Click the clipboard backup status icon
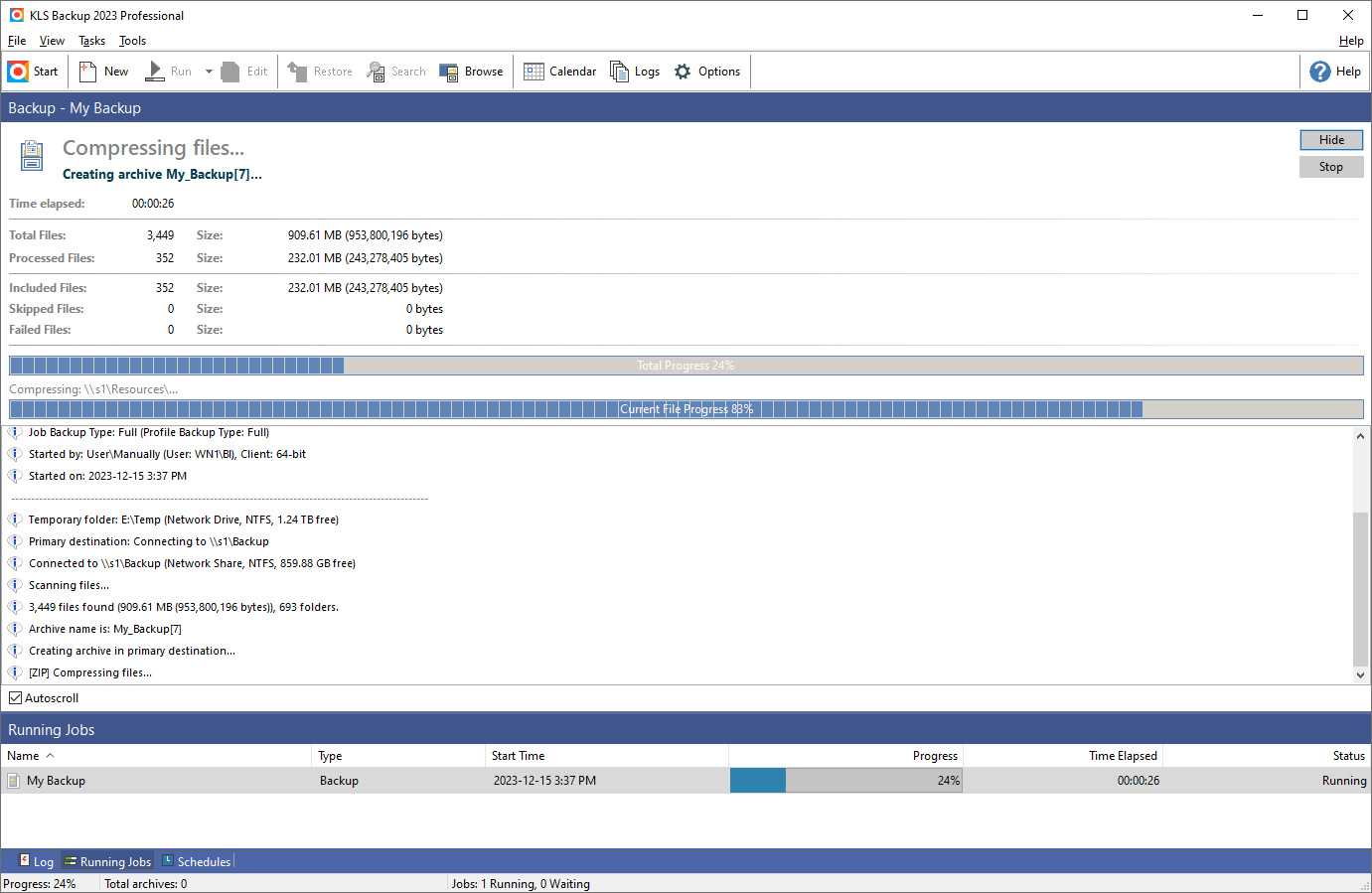The height and width of the screenshot is (893, 1372). point(32,156)
